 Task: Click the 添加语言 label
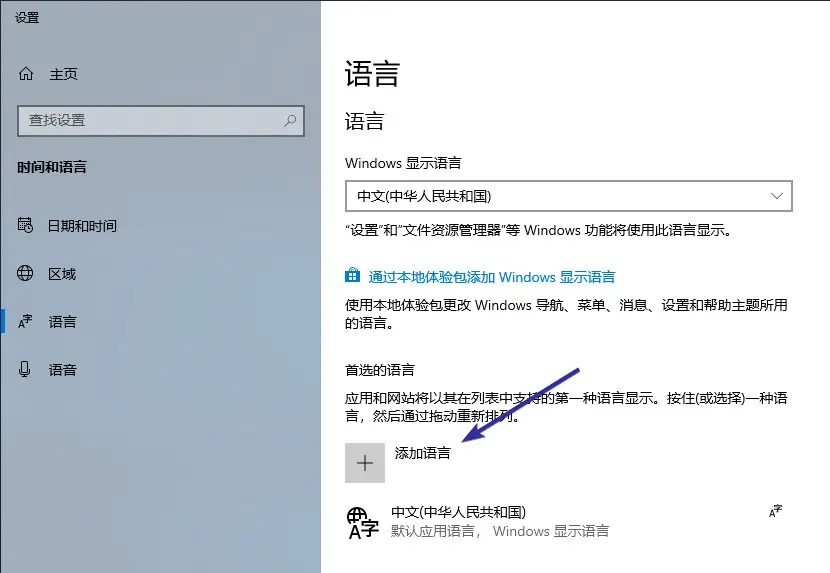point(422,453)
